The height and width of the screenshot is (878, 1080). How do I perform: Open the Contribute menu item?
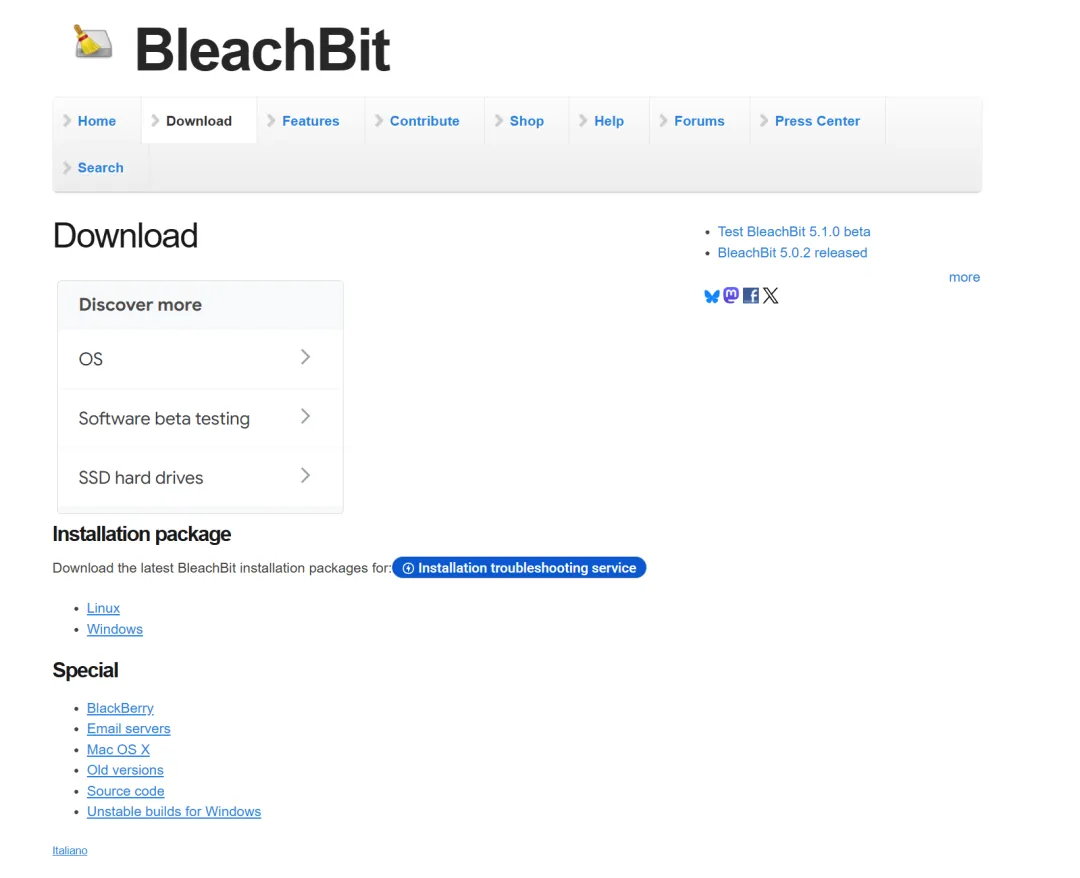(424, 121)
